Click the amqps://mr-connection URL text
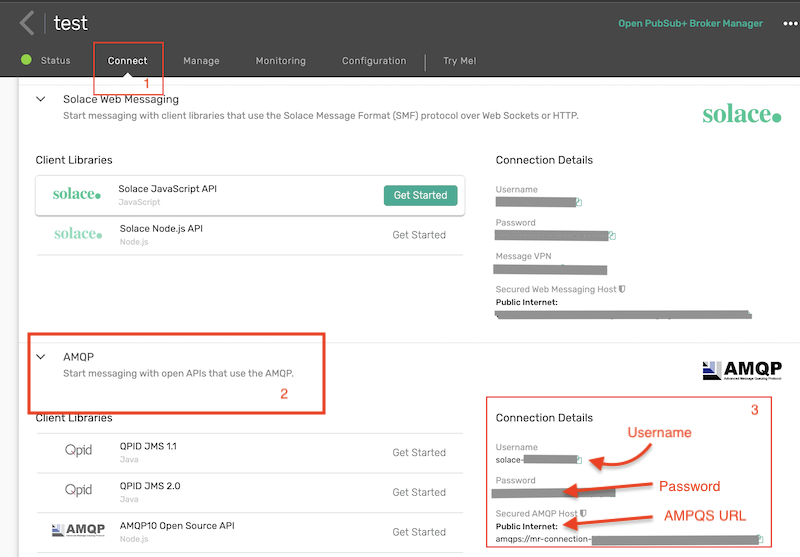The image size is (800, 557). point(543,539)
